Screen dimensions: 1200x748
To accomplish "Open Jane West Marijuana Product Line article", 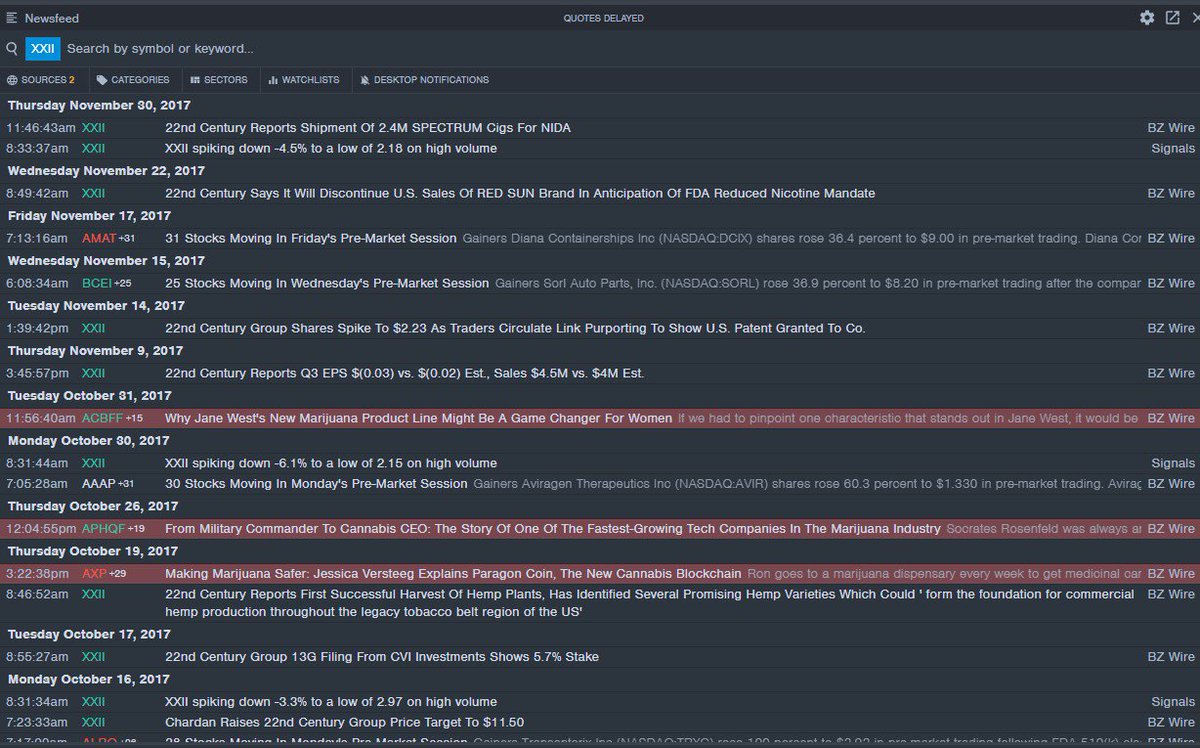I will click(418, 418).
